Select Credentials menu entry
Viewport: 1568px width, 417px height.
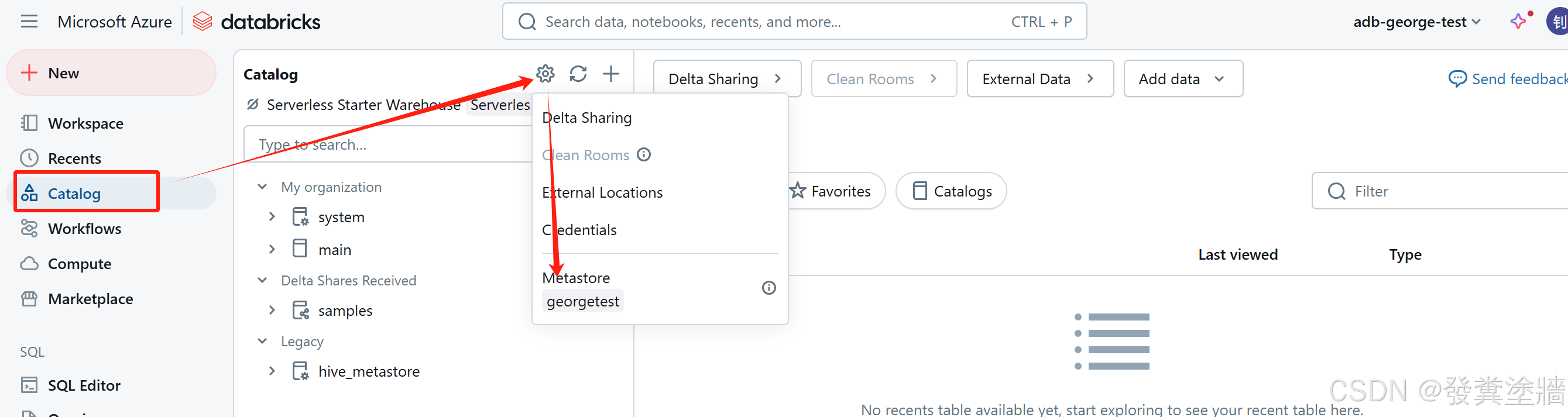tap(579, 230)
